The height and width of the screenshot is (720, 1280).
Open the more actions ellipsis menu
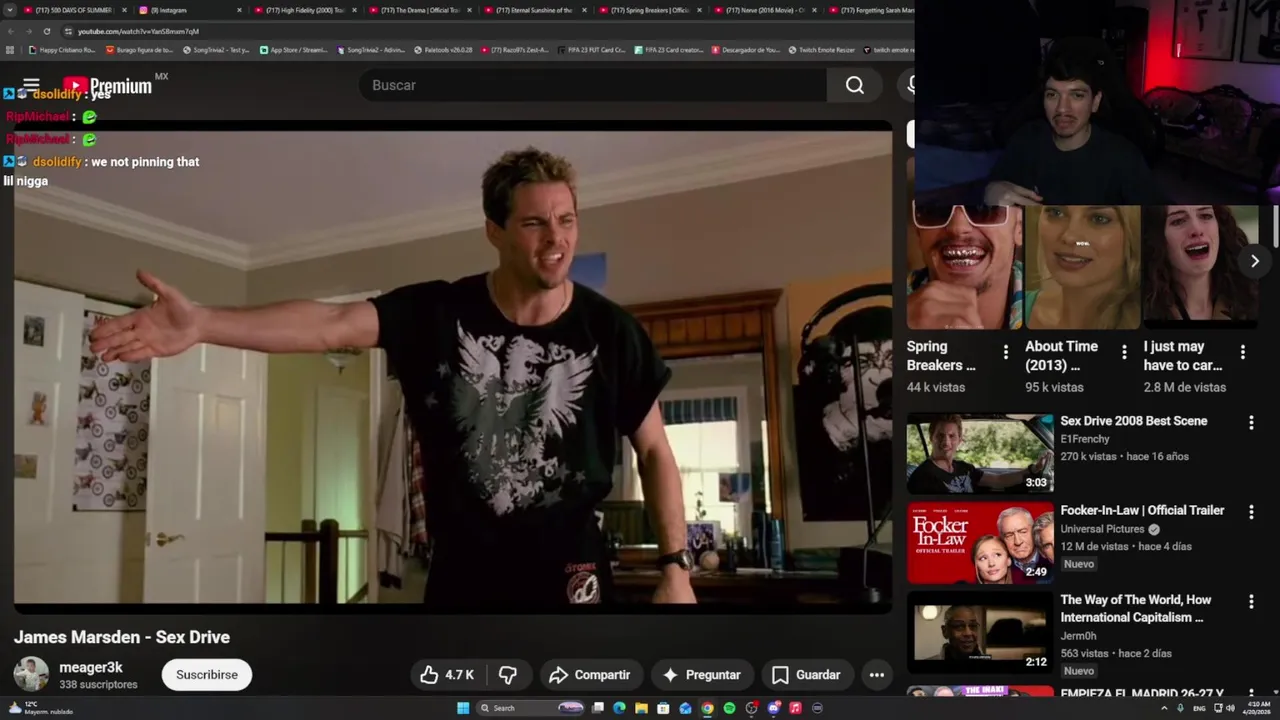[x=877, y=675]
